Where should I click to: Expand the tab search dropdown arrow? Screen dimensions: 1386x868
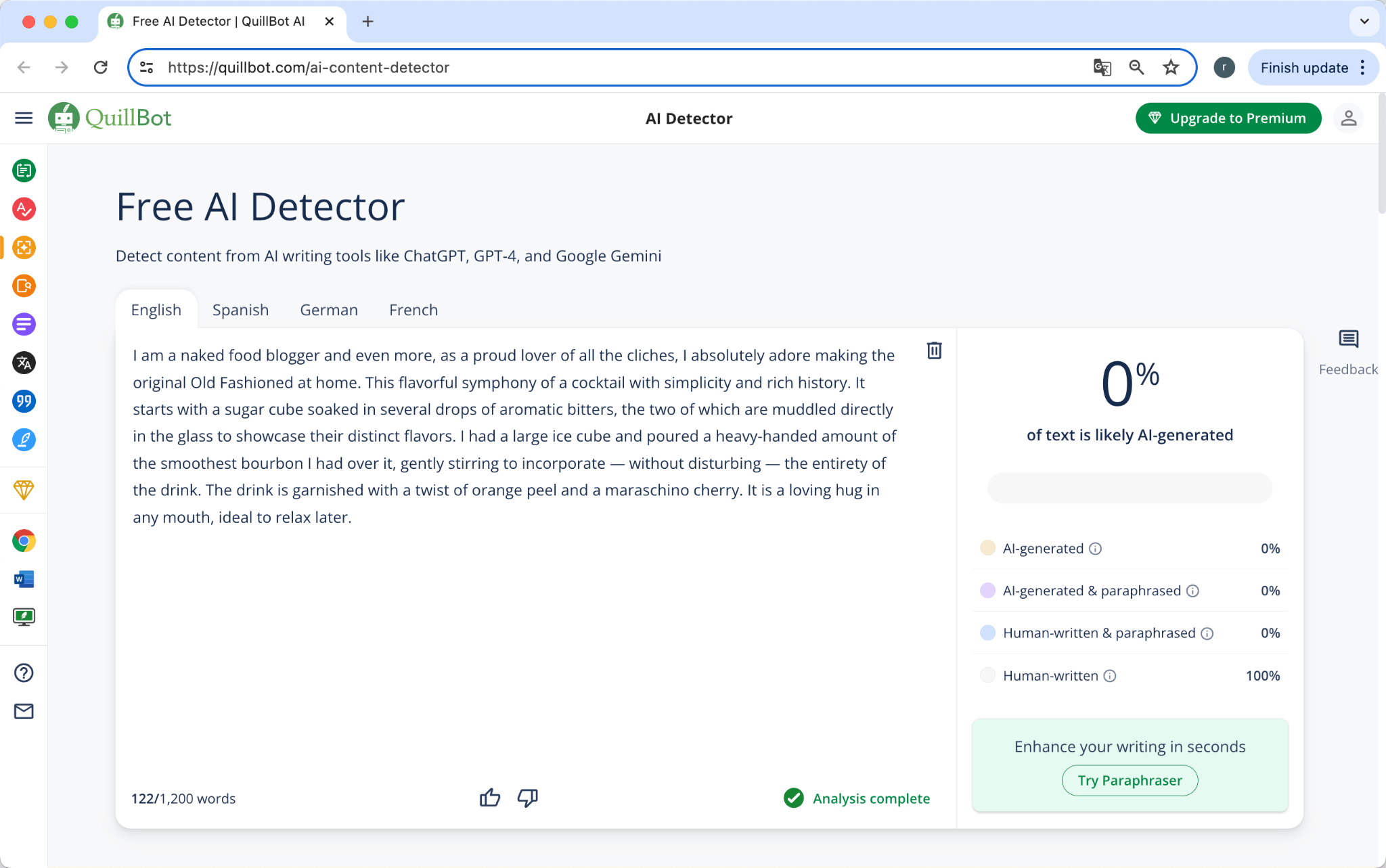[1364, 22]
